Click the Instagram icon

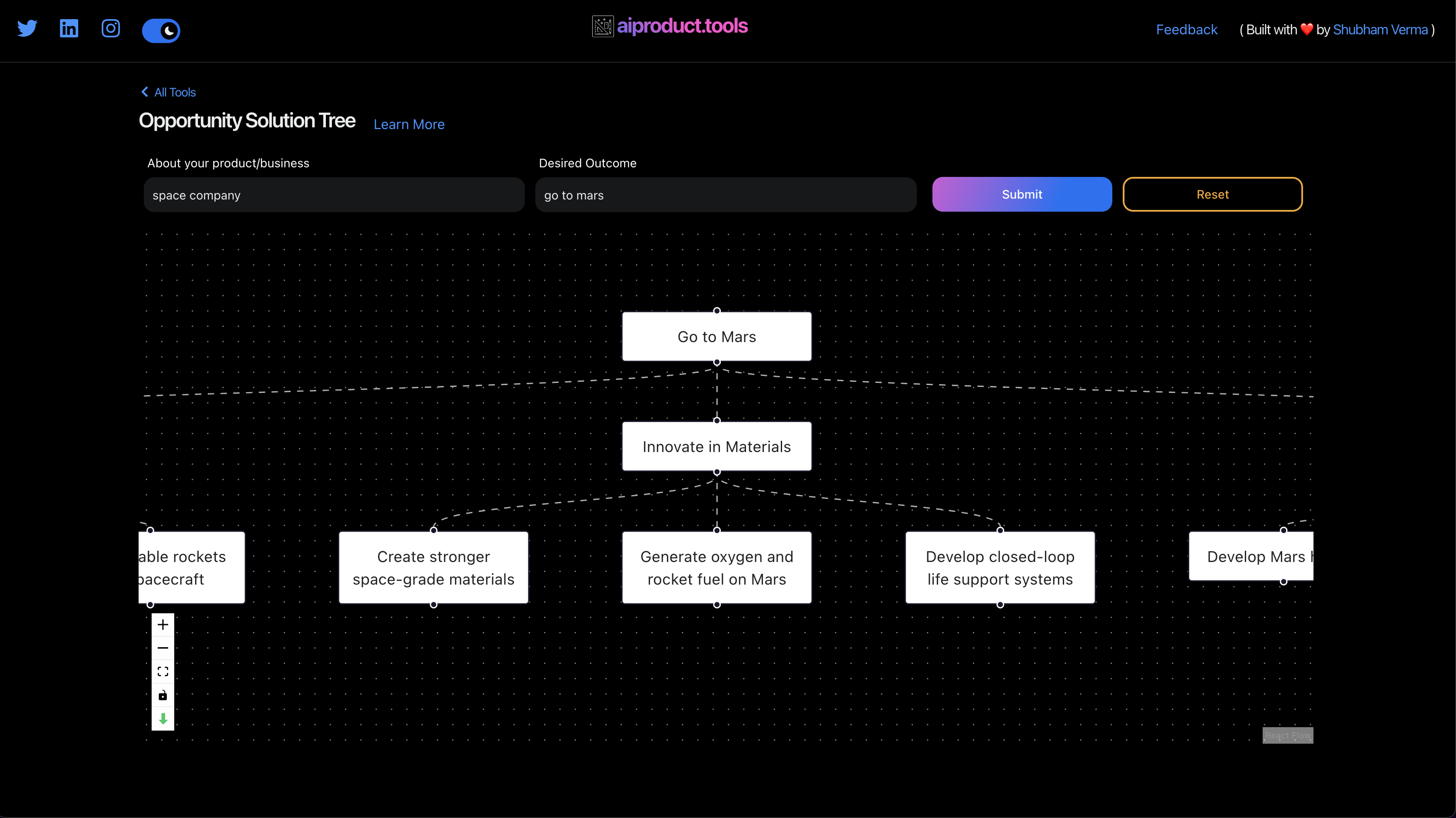pyautogui.click(x=110, y=29)
